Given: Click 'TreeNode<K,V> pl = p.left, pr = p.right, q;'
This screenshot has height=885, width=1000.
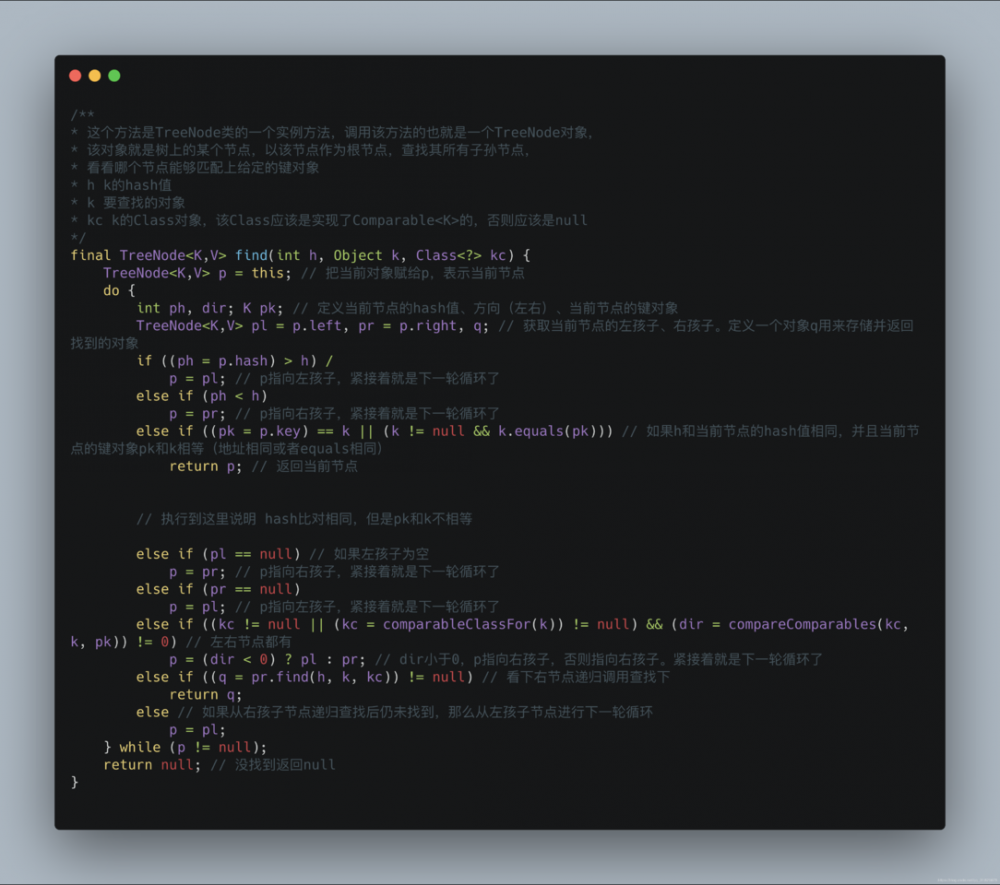Looking at the screenshot, I should (311, 326).
